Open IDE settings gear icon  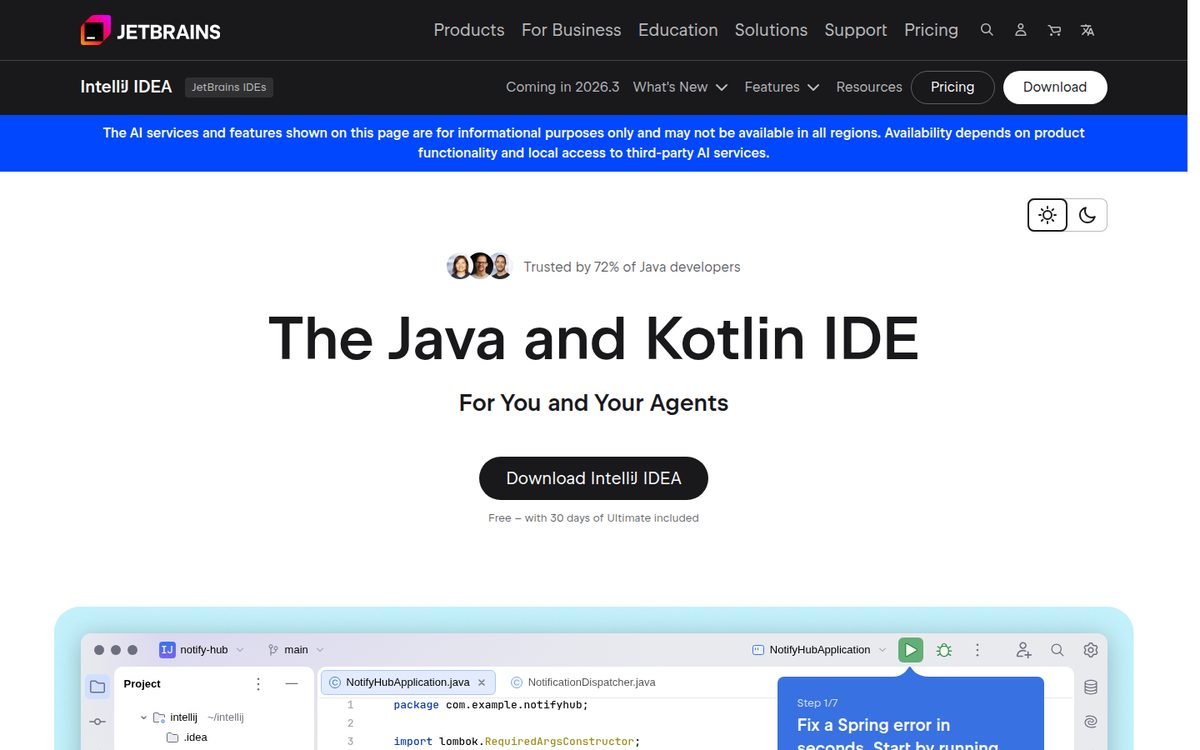click(x=1091, y=650)
